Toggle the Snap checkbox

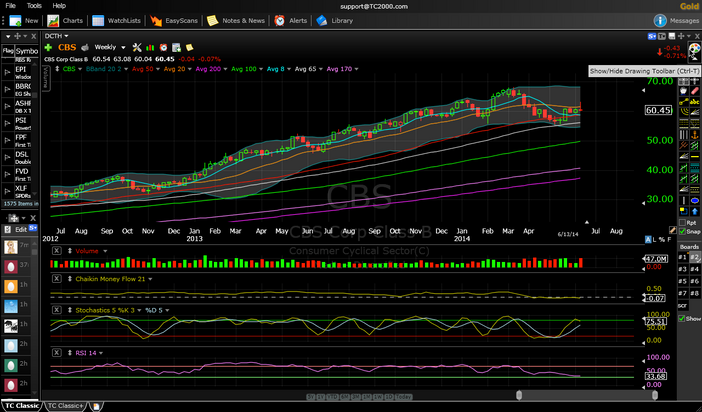point(682,231)
